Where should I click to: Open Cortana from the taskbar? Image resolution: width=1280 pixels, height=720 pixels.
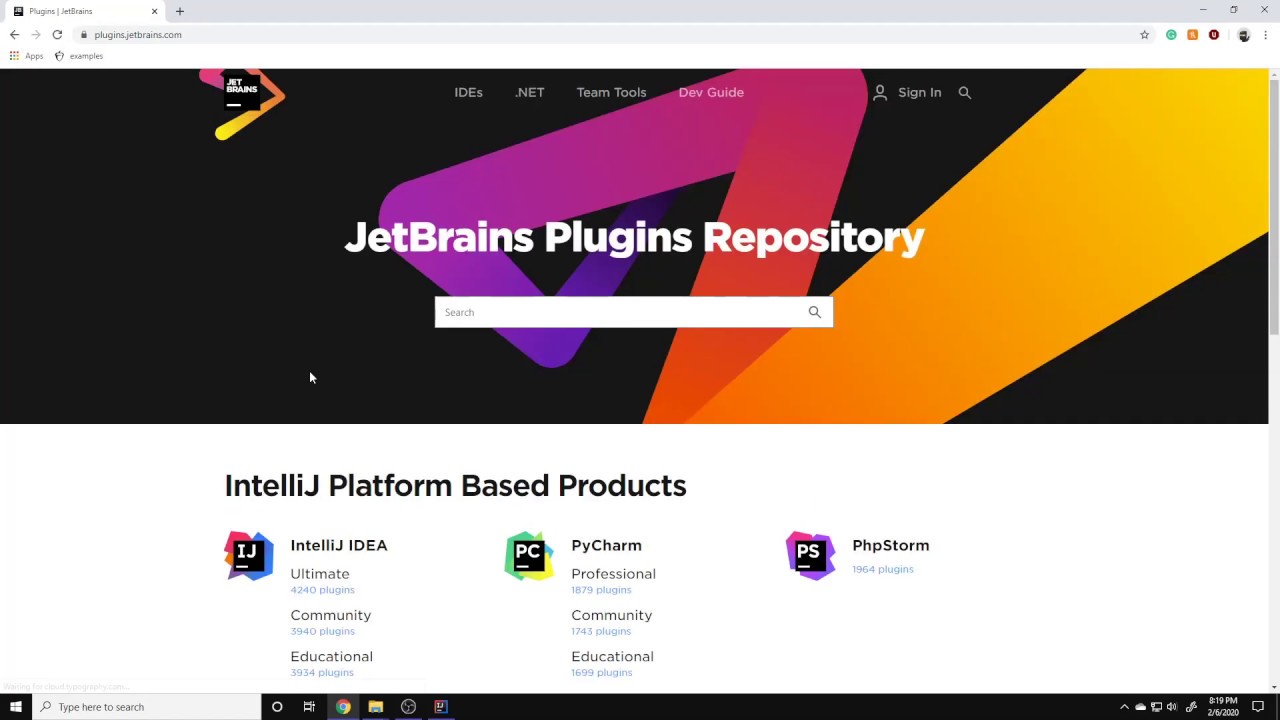pos(277,707)
